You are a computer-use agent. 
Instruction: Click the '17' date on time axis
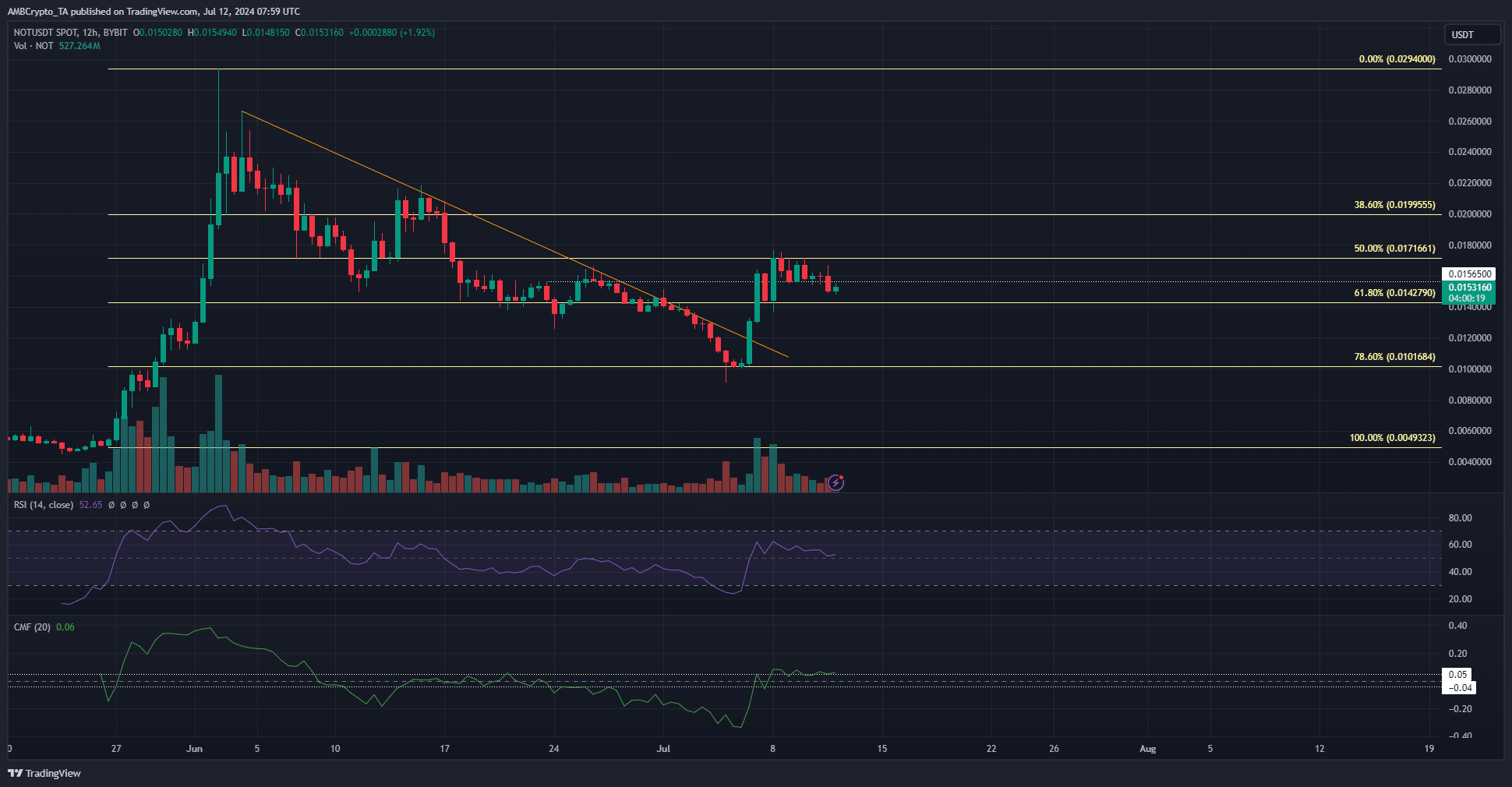pyautogui.click(x=444, y=749)
